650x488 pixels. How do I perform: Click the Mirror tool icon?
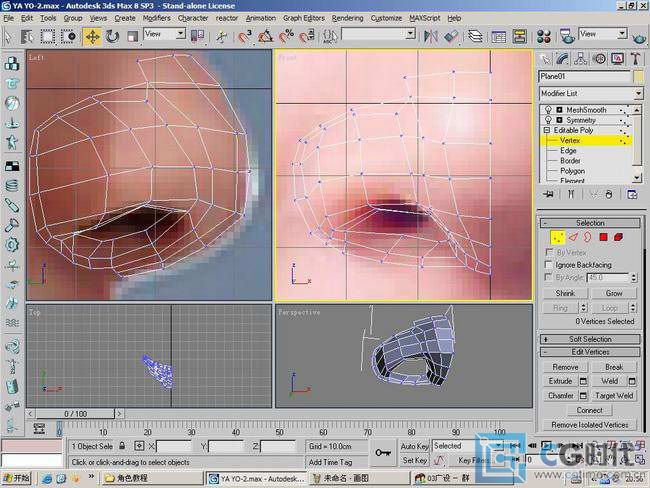tap(430, 36)
